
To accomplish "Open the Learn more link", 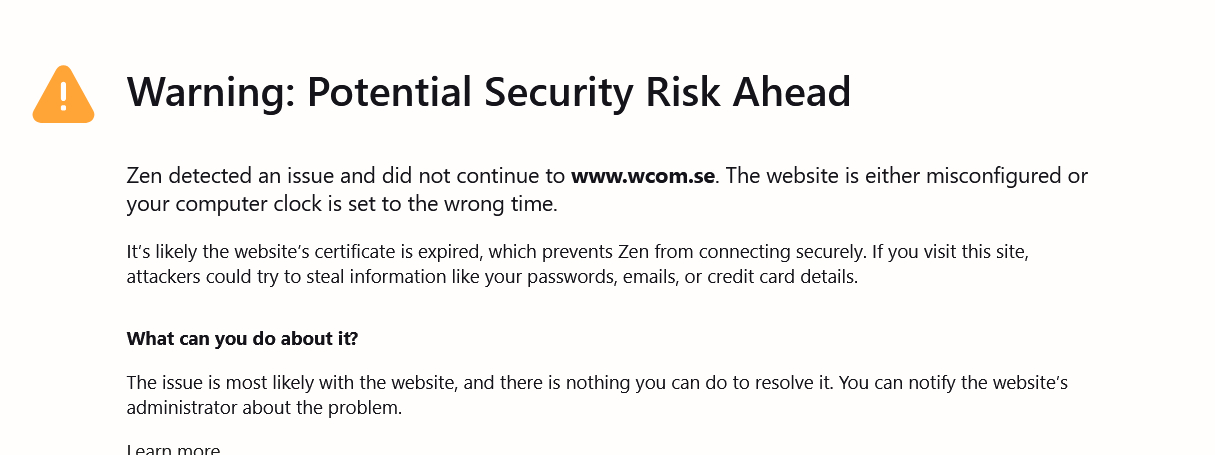I will coord(173,450).
